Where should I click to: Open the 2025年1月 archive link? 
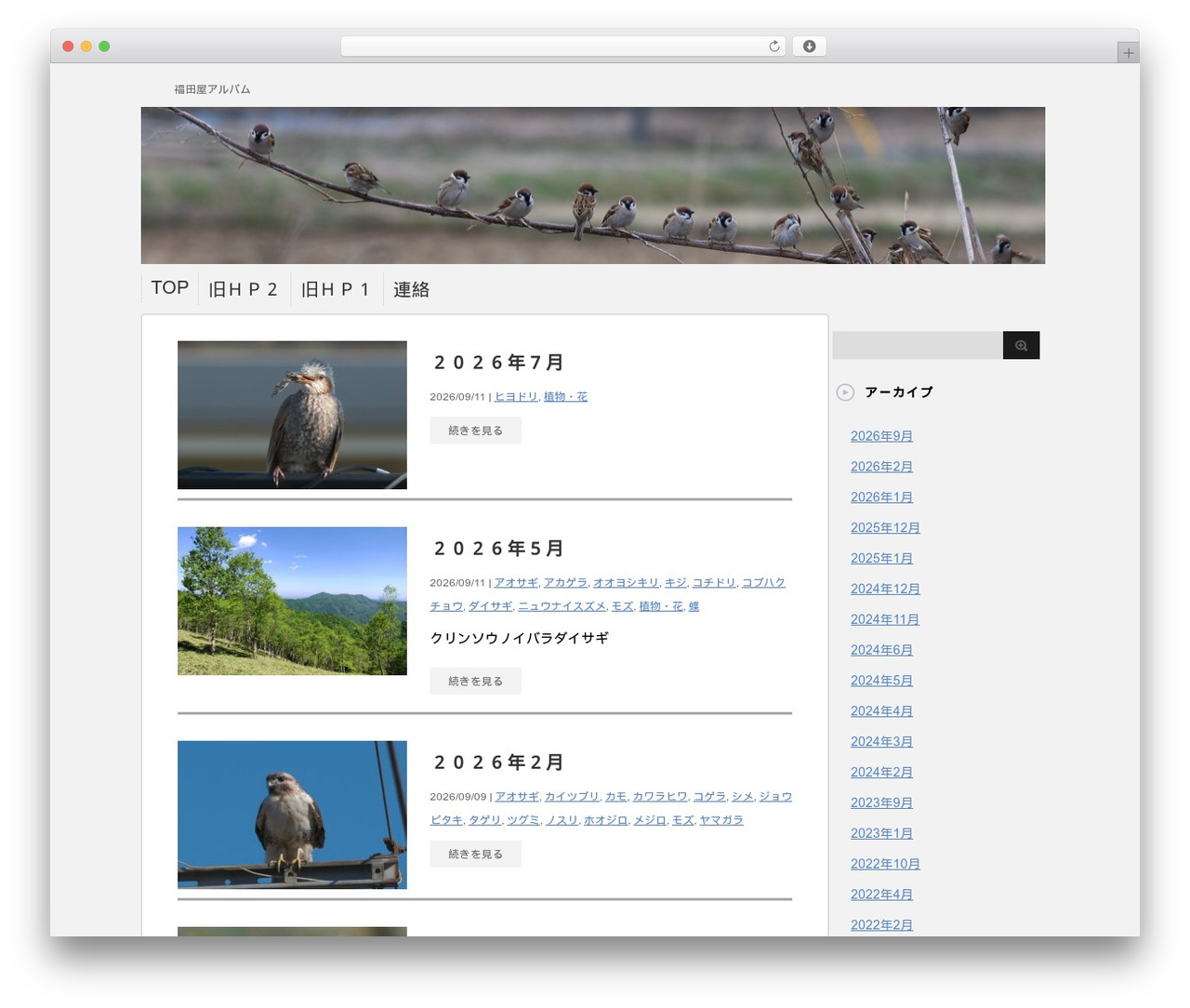[x=881, y=559]
